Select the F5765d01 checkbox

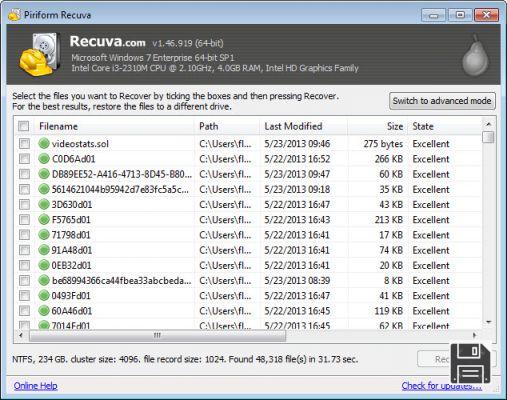point(24,220)
